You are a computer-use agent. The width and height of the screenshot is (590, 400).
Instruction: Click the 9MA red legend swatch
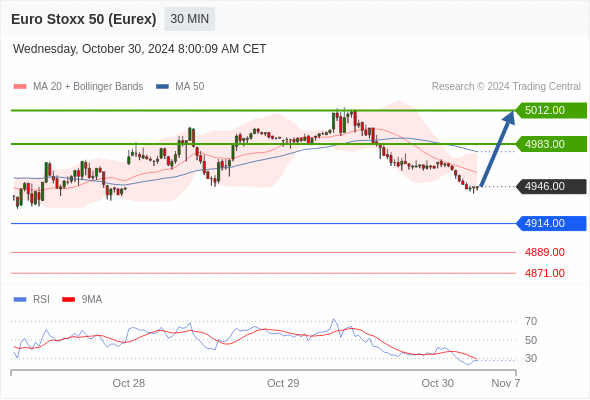point(68,300)
